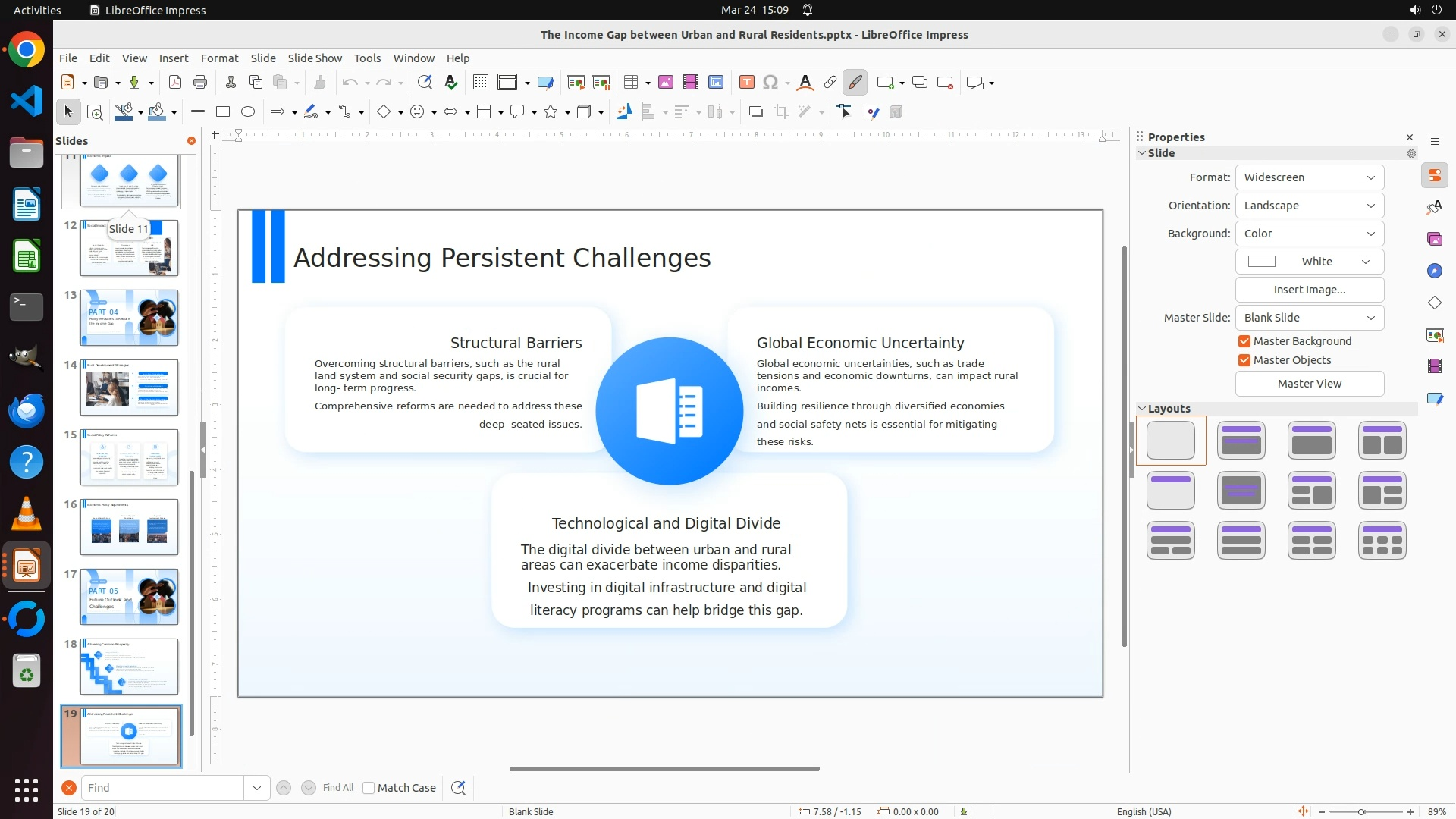The width and height of the screenshot is (1456, 819).
Task: Open the Slide Show menu
Action: [315, 58]
